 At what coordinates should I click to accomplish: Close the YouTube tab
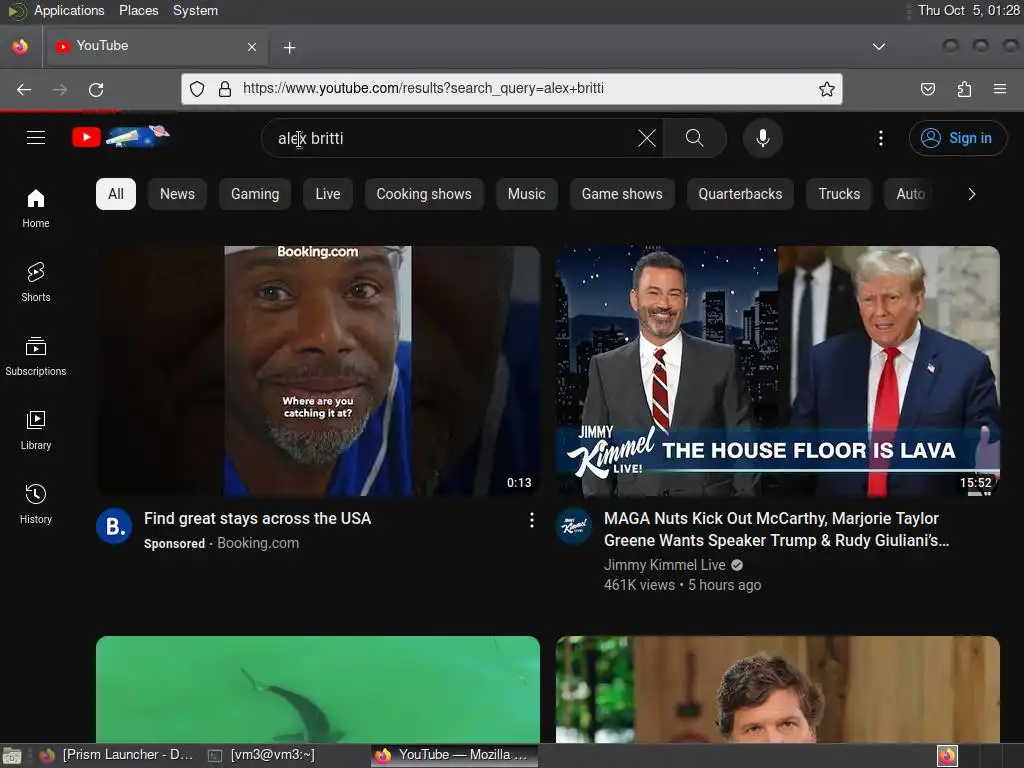252,47
